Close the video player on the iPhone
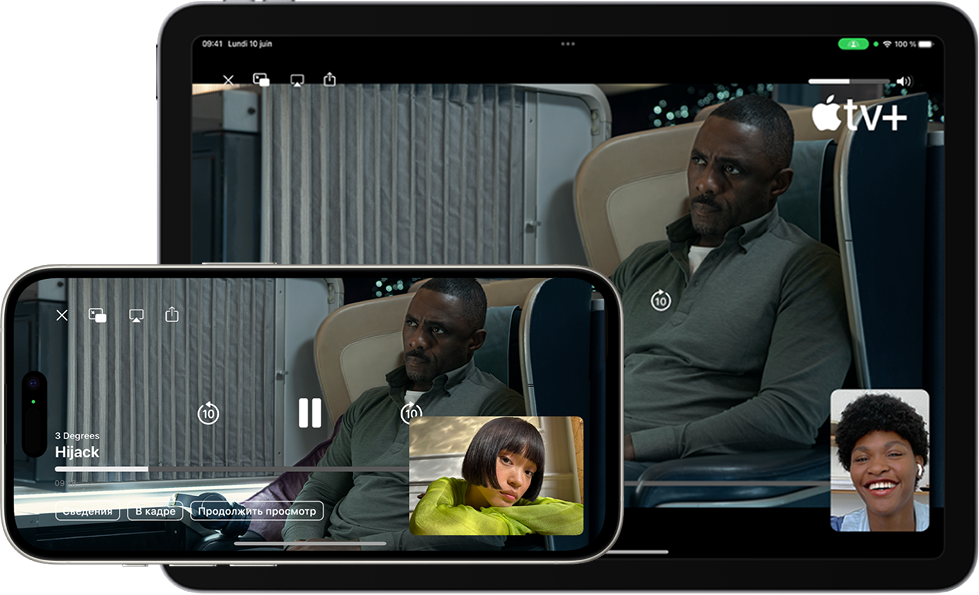979x595 pixels. (x=62, y=315)
